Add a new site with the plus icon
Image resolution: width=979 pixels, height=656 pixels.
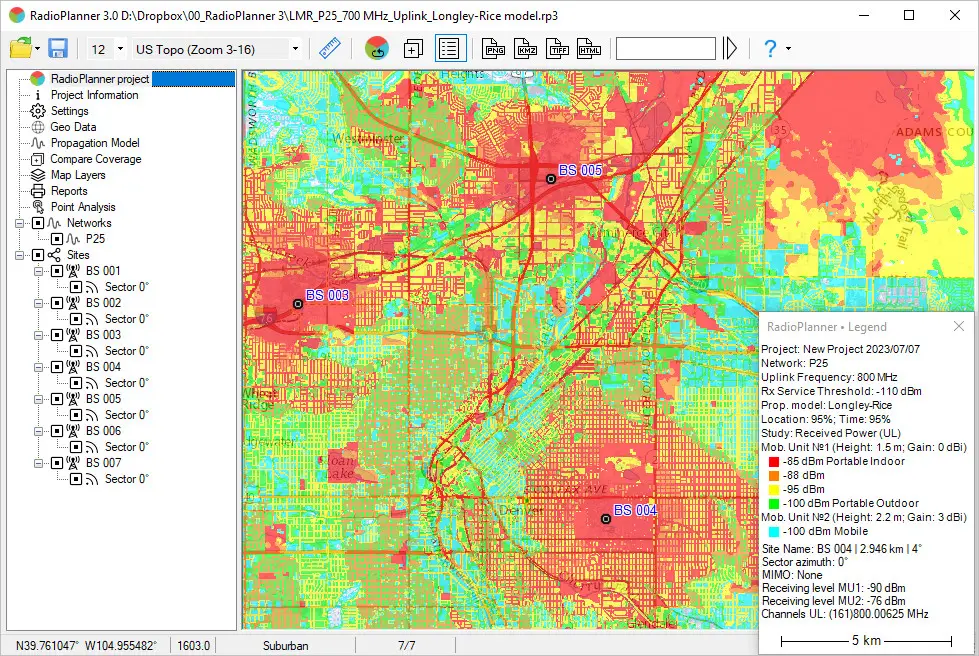[413, 48]
